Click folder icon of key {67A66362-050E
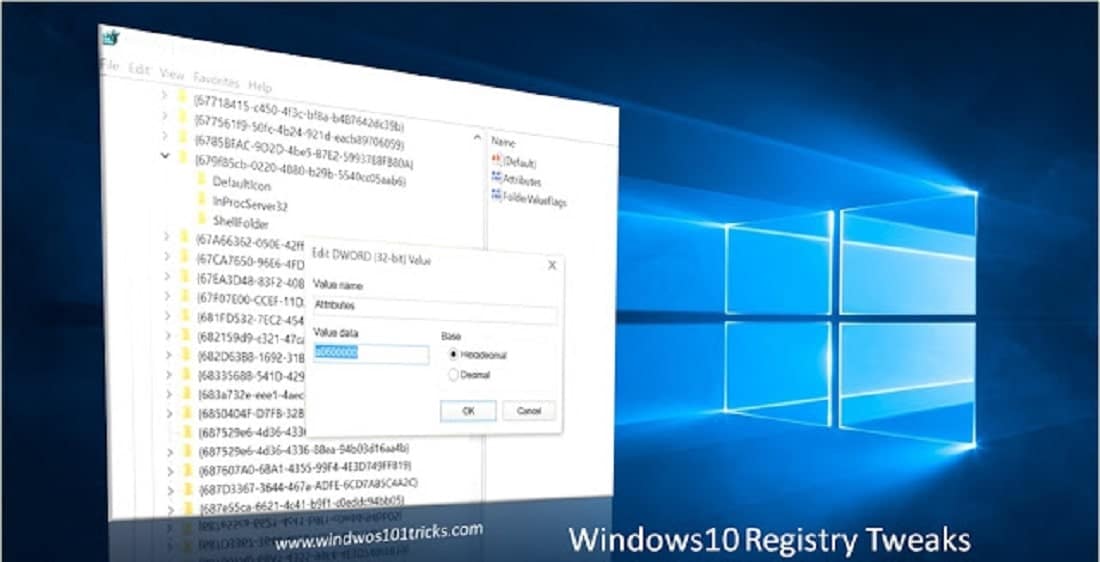Image resolution: width=1100 pixels, height=562 pixels. click(185, 236)
